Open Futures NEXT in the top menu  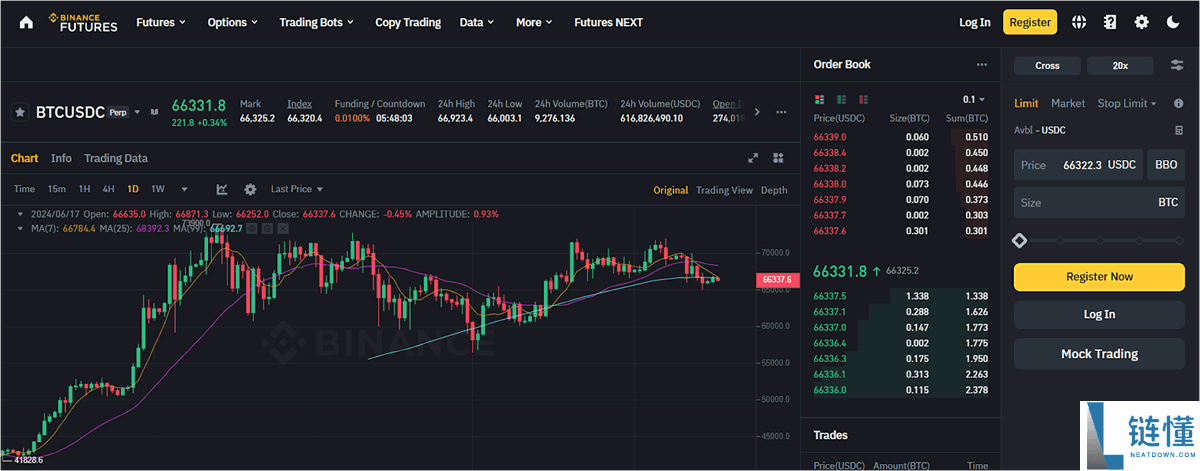click(x=609, y=22)
